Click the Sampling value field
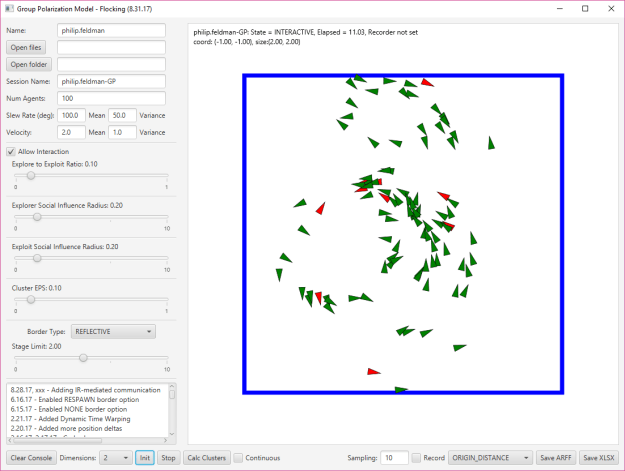This screenshot has width=625, height=471. [x=394, y=458]
